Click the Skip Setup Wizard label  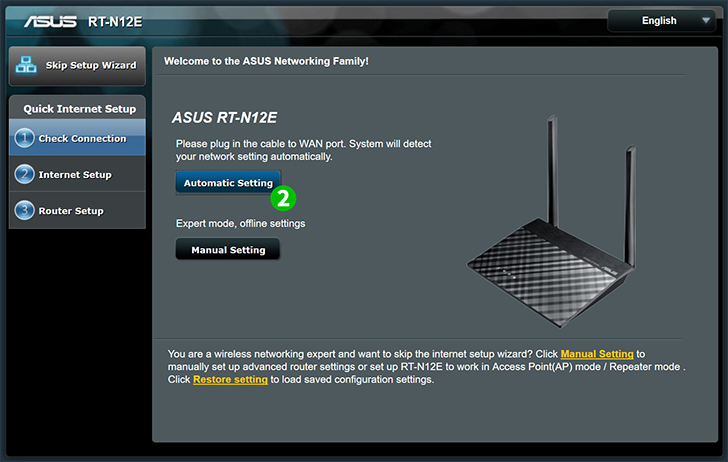click(x=91, y=65)
